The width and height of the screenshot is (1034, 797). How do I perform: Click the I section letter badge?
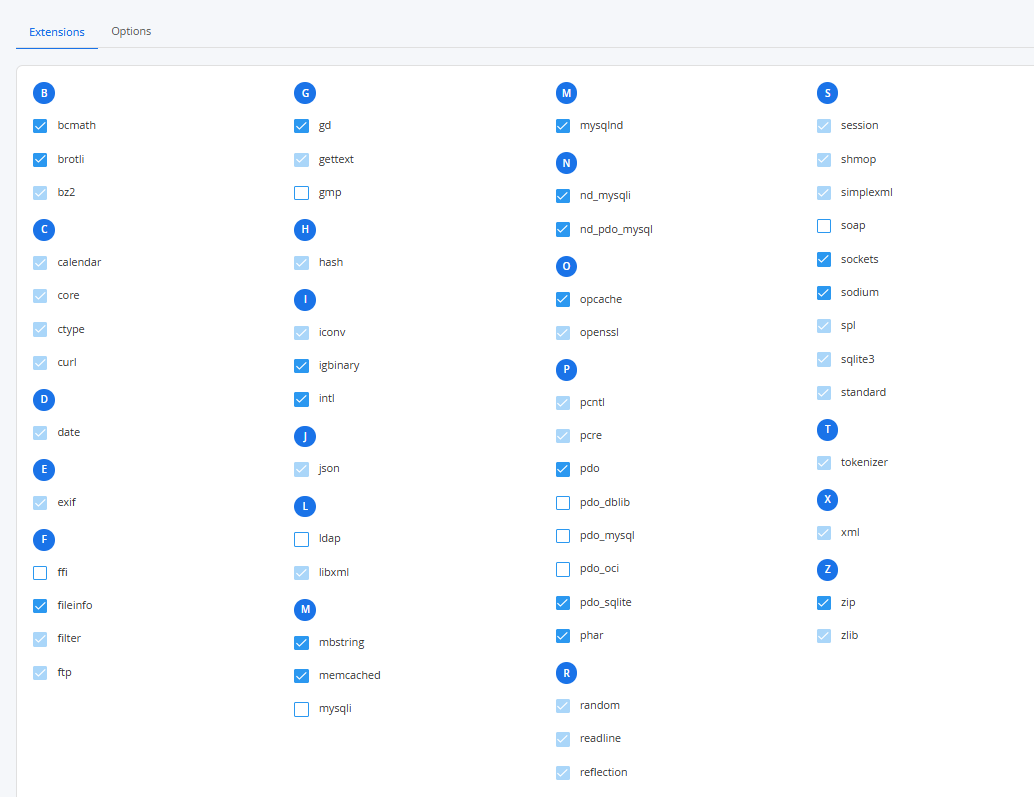click(305, 299)
